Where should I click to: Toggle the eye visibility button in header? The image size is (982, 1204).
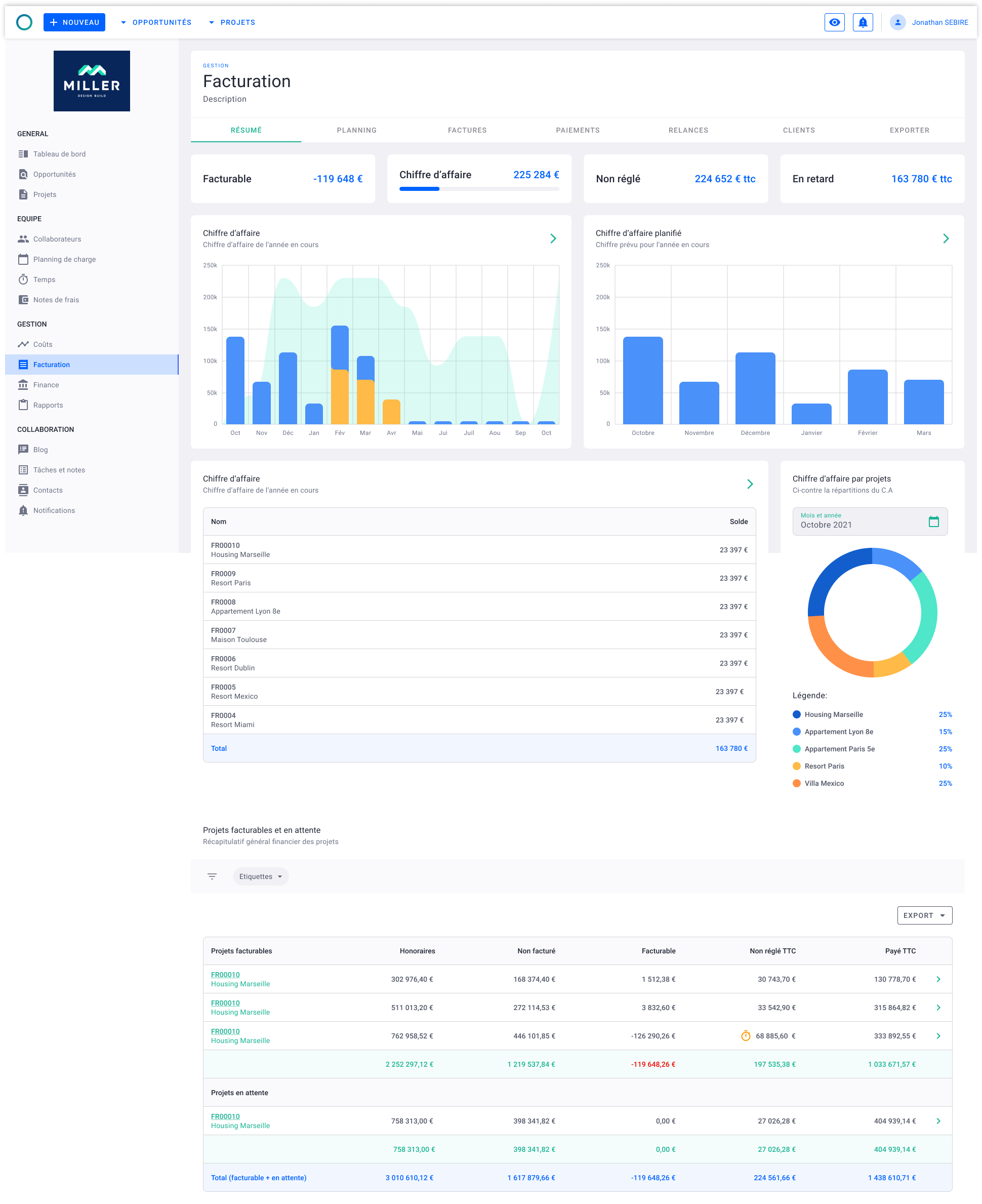[834, 23]
